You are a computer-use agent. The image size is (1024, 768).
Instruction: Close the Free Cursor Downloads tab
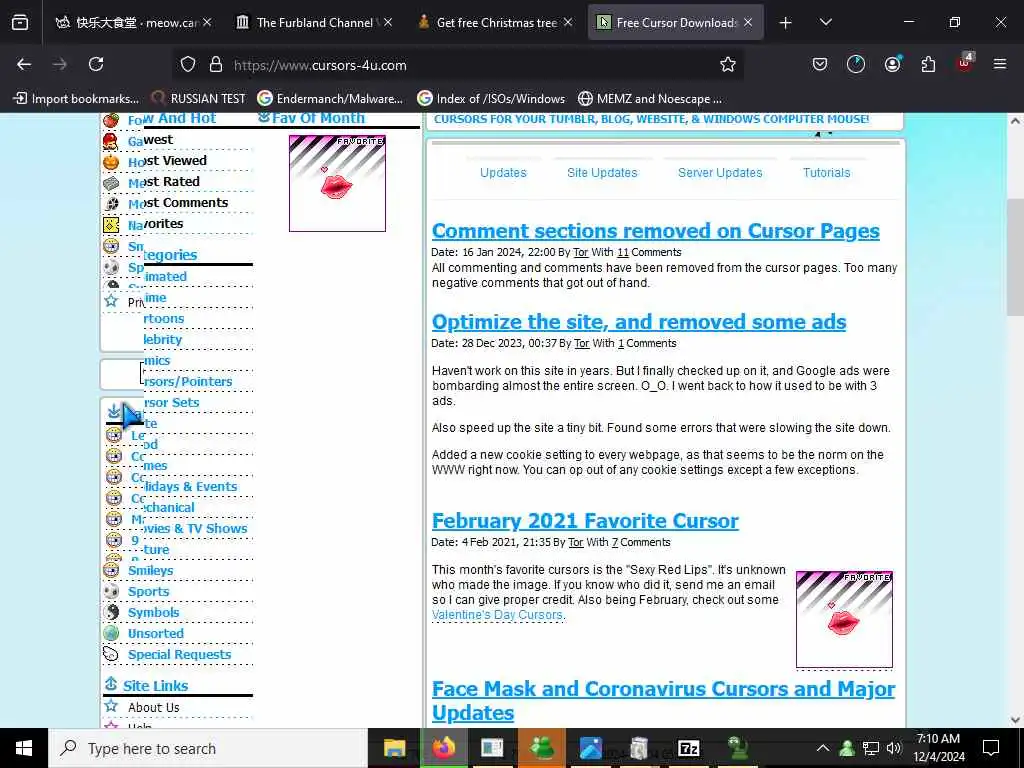pos(748,23)
